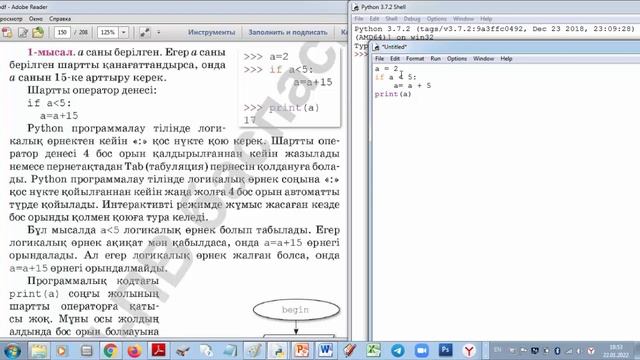This screenshot has width=640, height=360.
Task: Open the Edit menu in Untitled editor
Action: coord(394,59)
